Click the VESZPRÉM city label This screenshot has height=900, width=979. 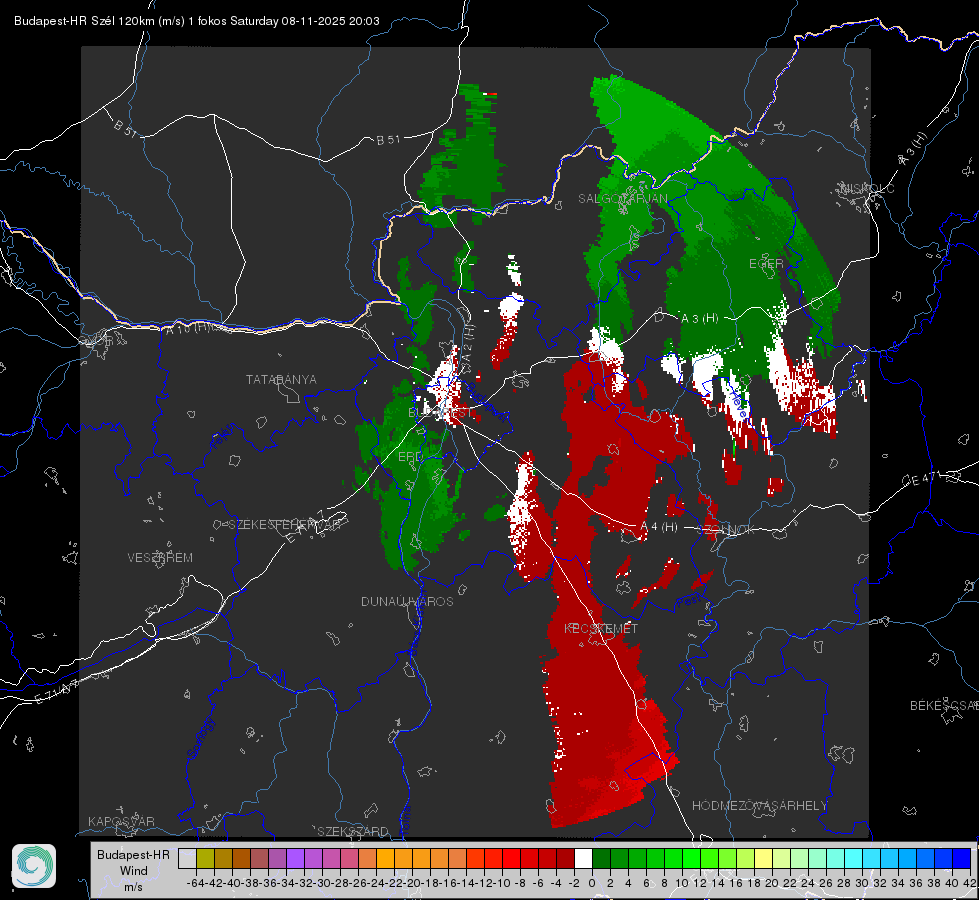[x=160, y=558]
